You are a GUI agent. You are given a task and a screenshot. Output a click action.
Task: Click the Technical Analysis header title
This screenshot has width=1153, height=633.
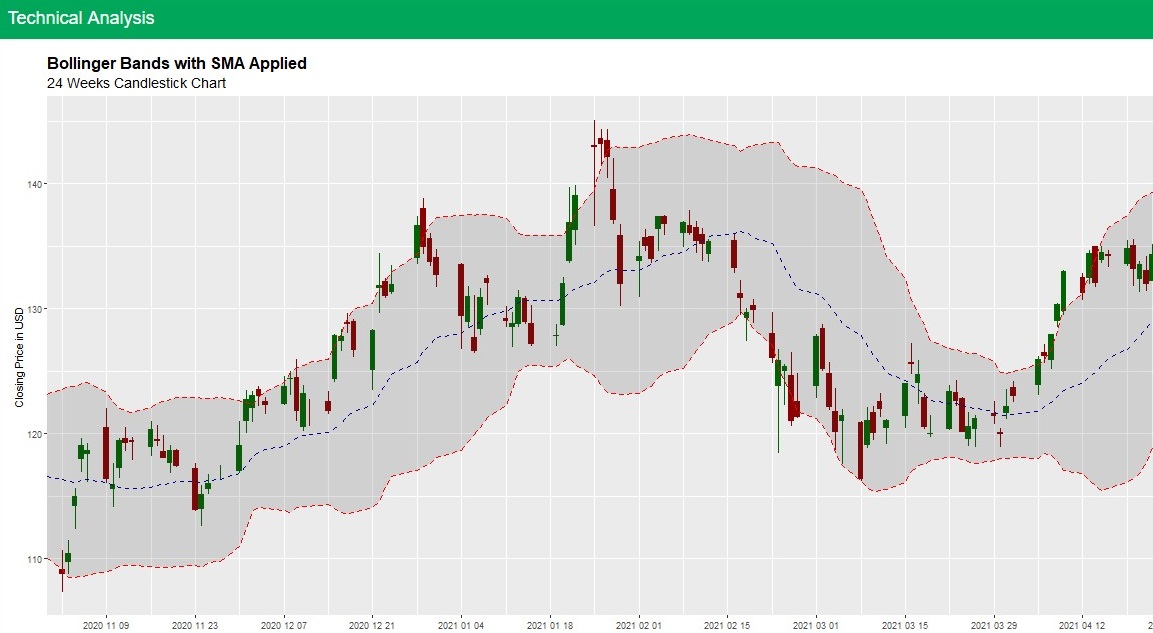point(81,18)
